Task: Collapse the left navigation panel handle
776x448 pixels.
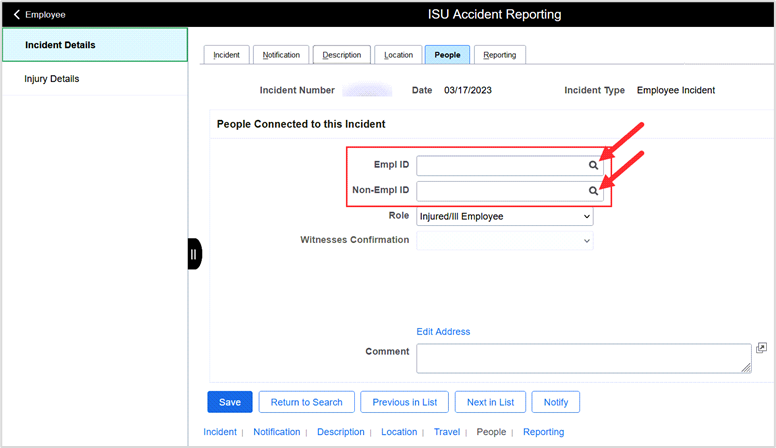Action: coord(194,254)
